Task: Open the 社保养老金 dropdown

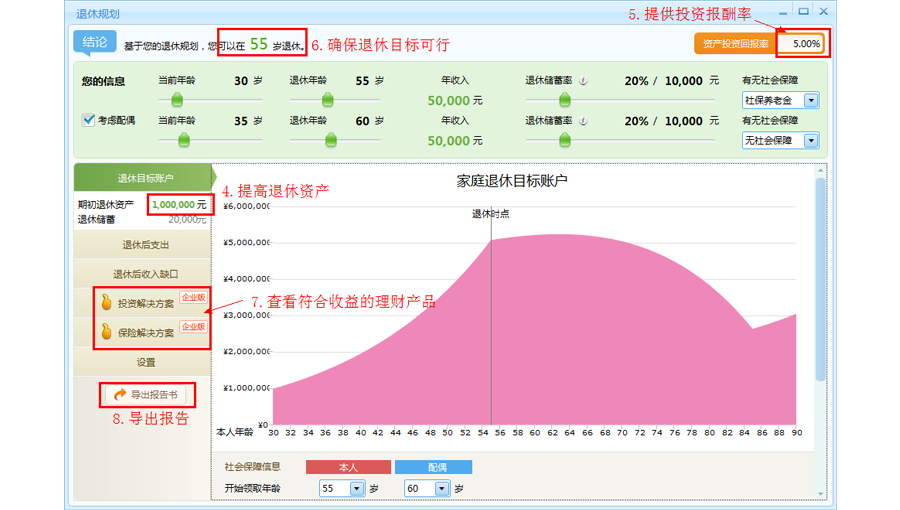Action: point(780,100)
